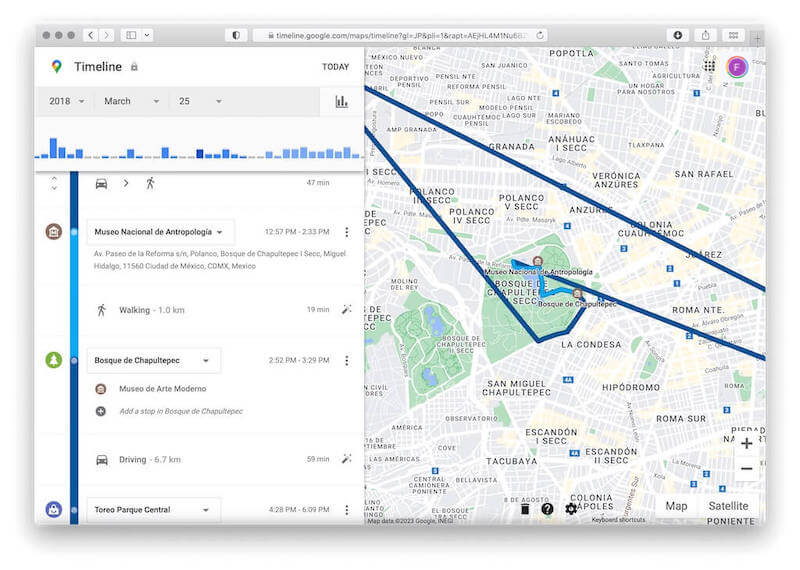
Task: Open the 2018 year dropdown
Action: pyautogui.click(x=66, y=101)
